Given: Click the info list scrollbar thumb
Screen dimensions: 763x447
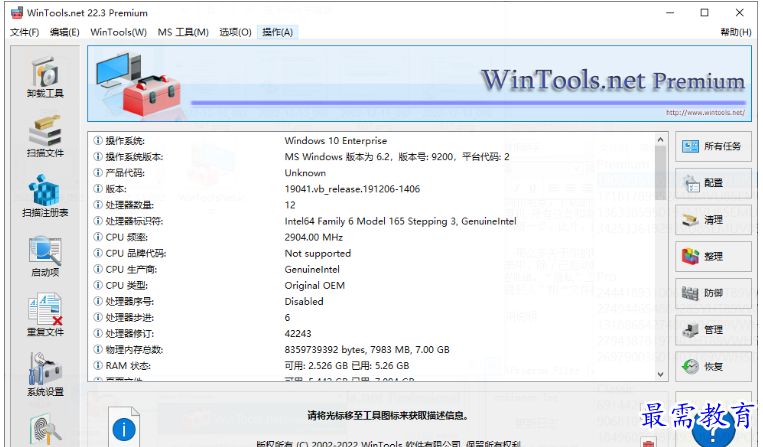Looking at the screenshot, I should coord(660,173).
